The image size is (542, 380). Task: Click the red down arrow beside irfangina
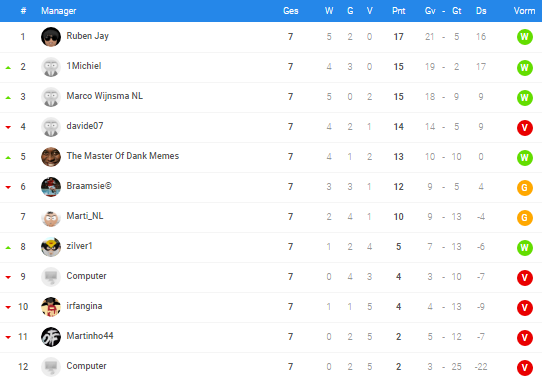coord(8,307)
